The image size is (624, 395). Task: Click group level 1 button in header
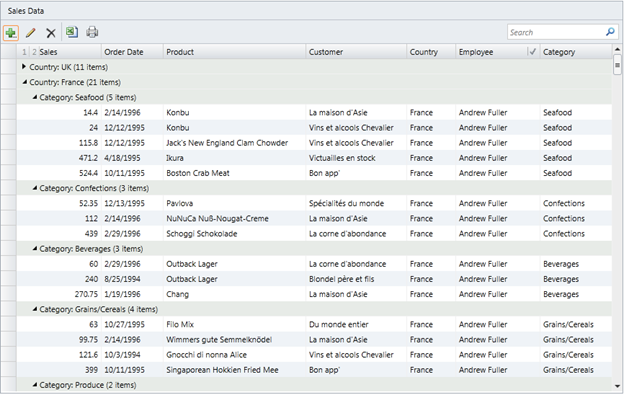pos(24,52)
